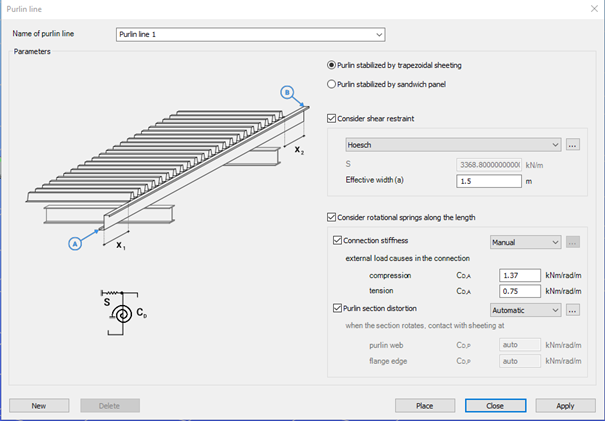Toggle the Connection stiffness checkbox
This screenshot has width=605, height=421.
337,240
